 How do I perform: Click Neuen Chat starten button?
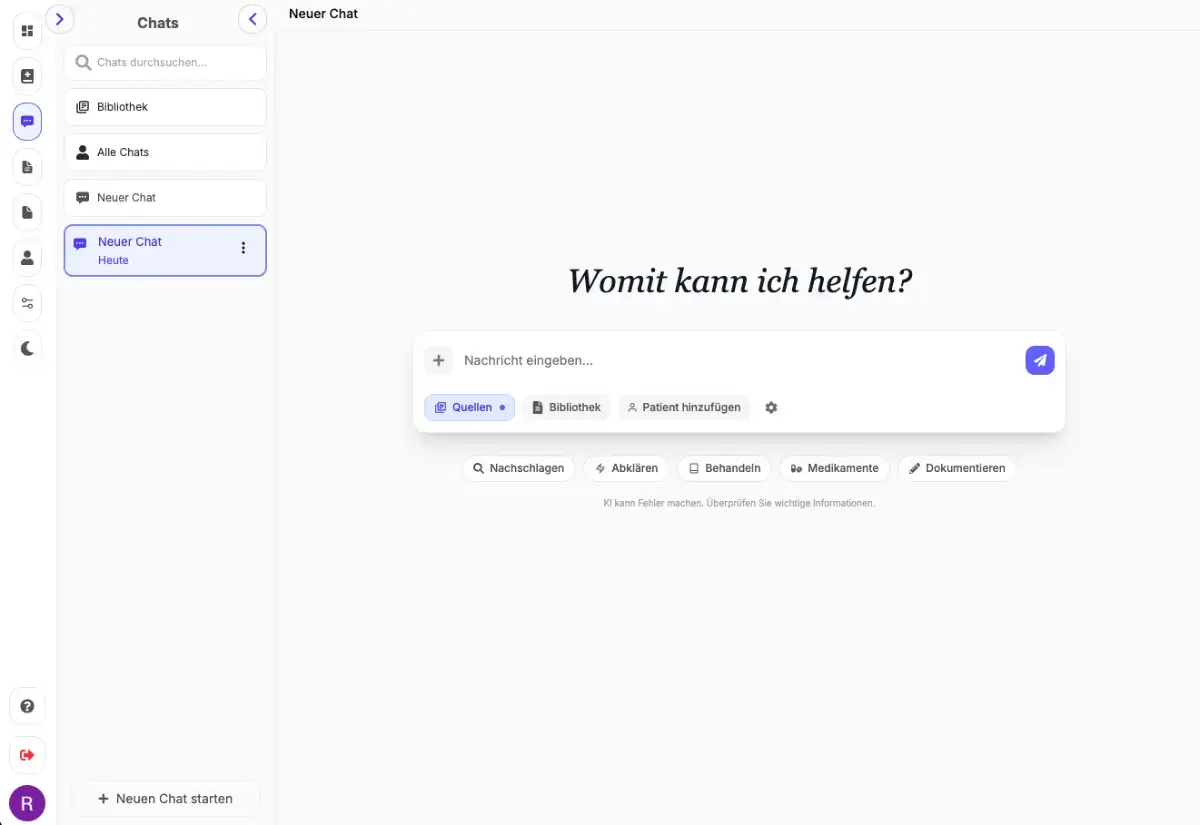165,799
